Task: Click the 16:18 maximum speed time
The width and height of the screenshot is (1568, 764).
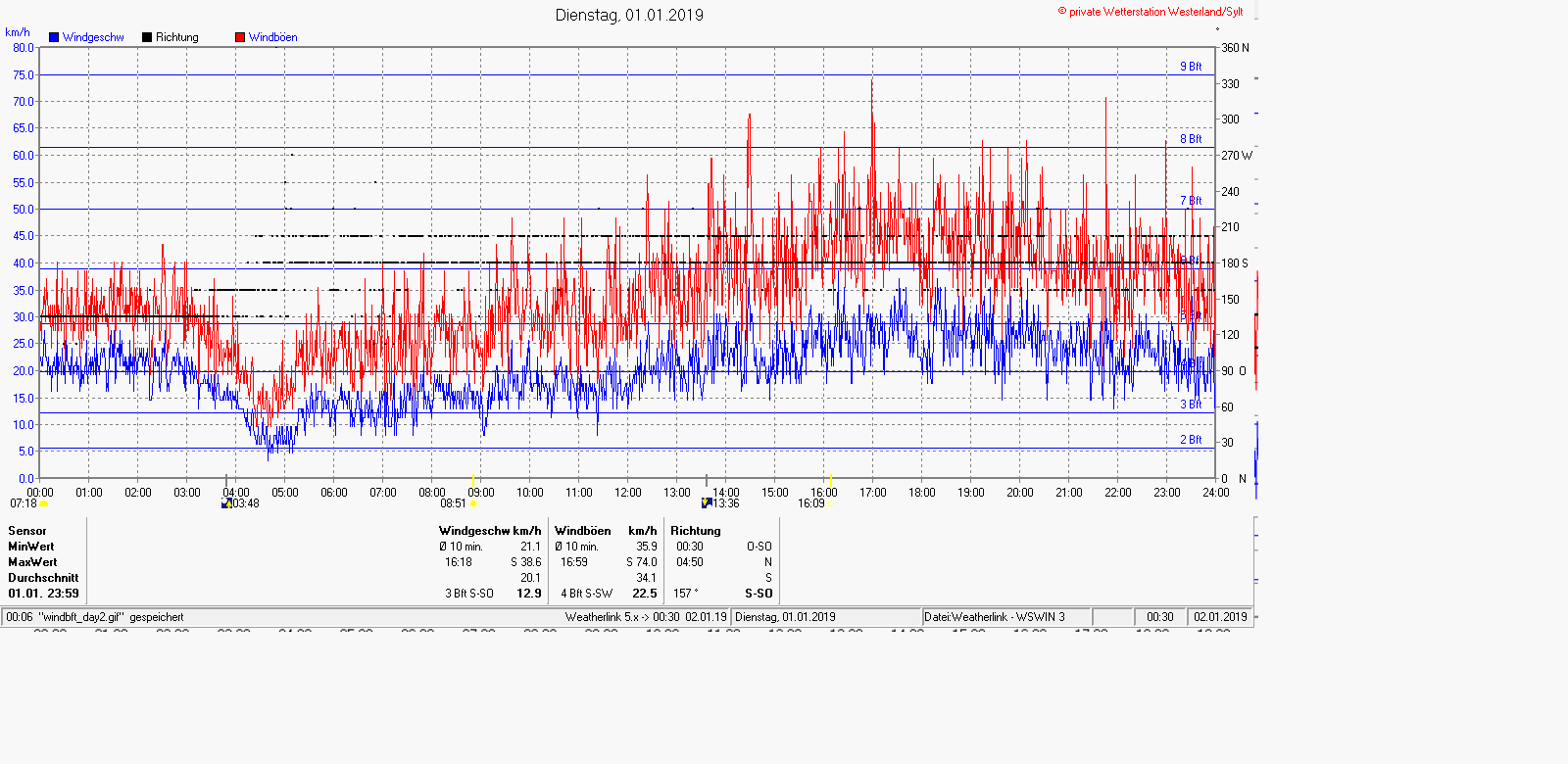Action: pos(459,562)
